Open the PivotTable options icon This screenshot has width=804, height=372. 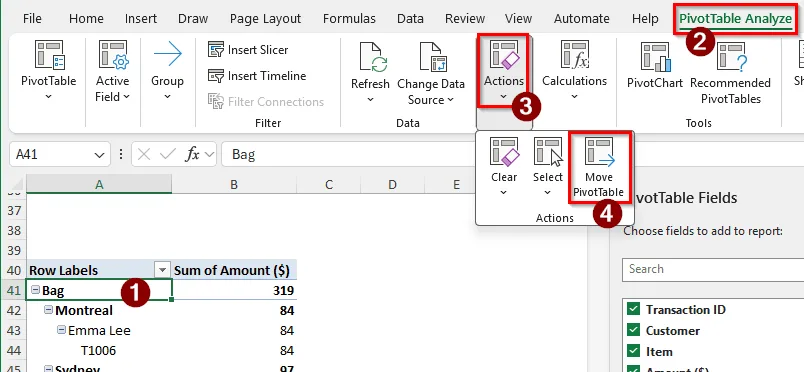49,55
